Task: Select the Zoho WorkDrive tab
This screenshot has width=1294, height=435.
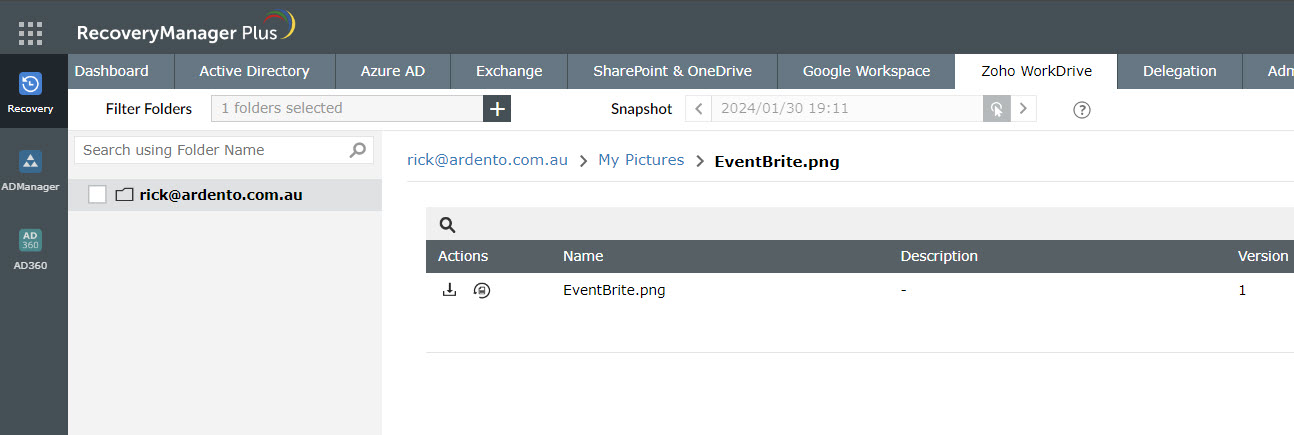Action: (x=1036, y=71)
